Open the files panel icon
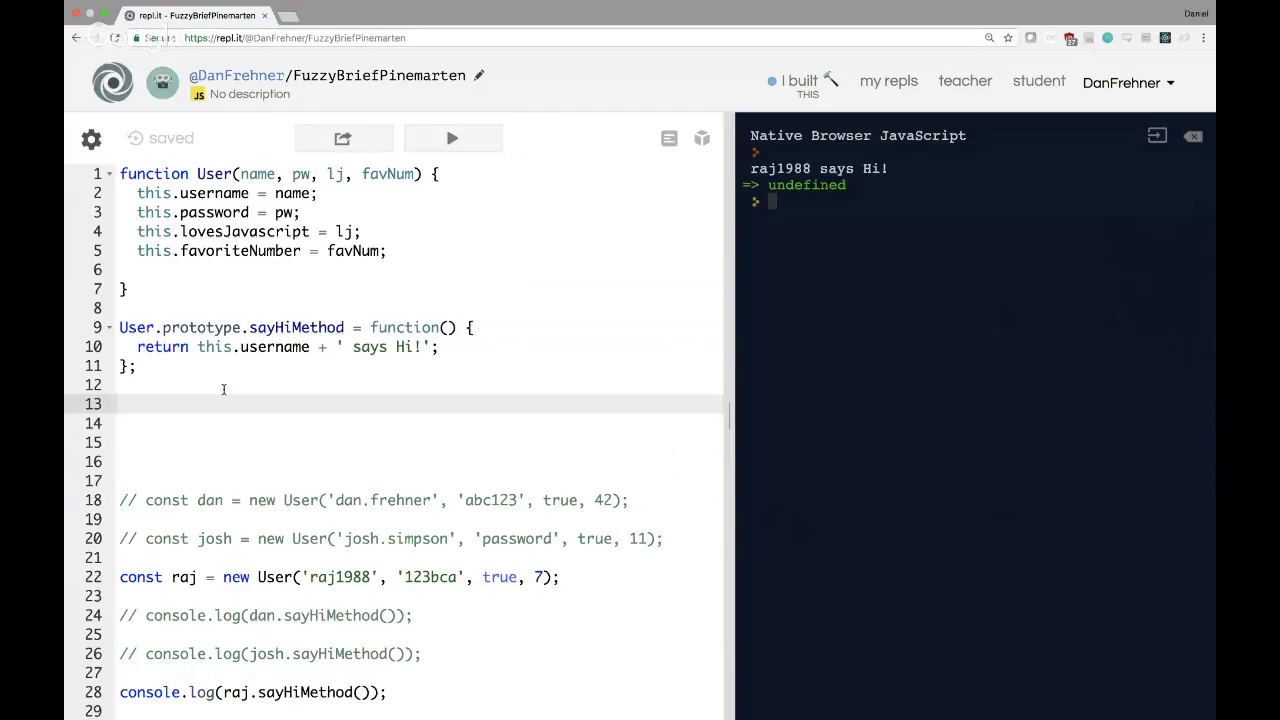Screen dimensions: 1280x720 pyautogui.click(x=669, y=139)
